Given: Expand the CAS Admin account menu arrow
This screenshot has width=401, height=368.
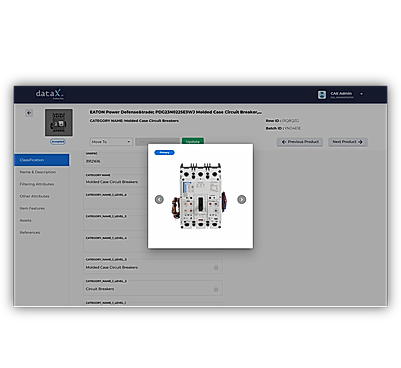Looking at the screenshot, I should point(361,94).
